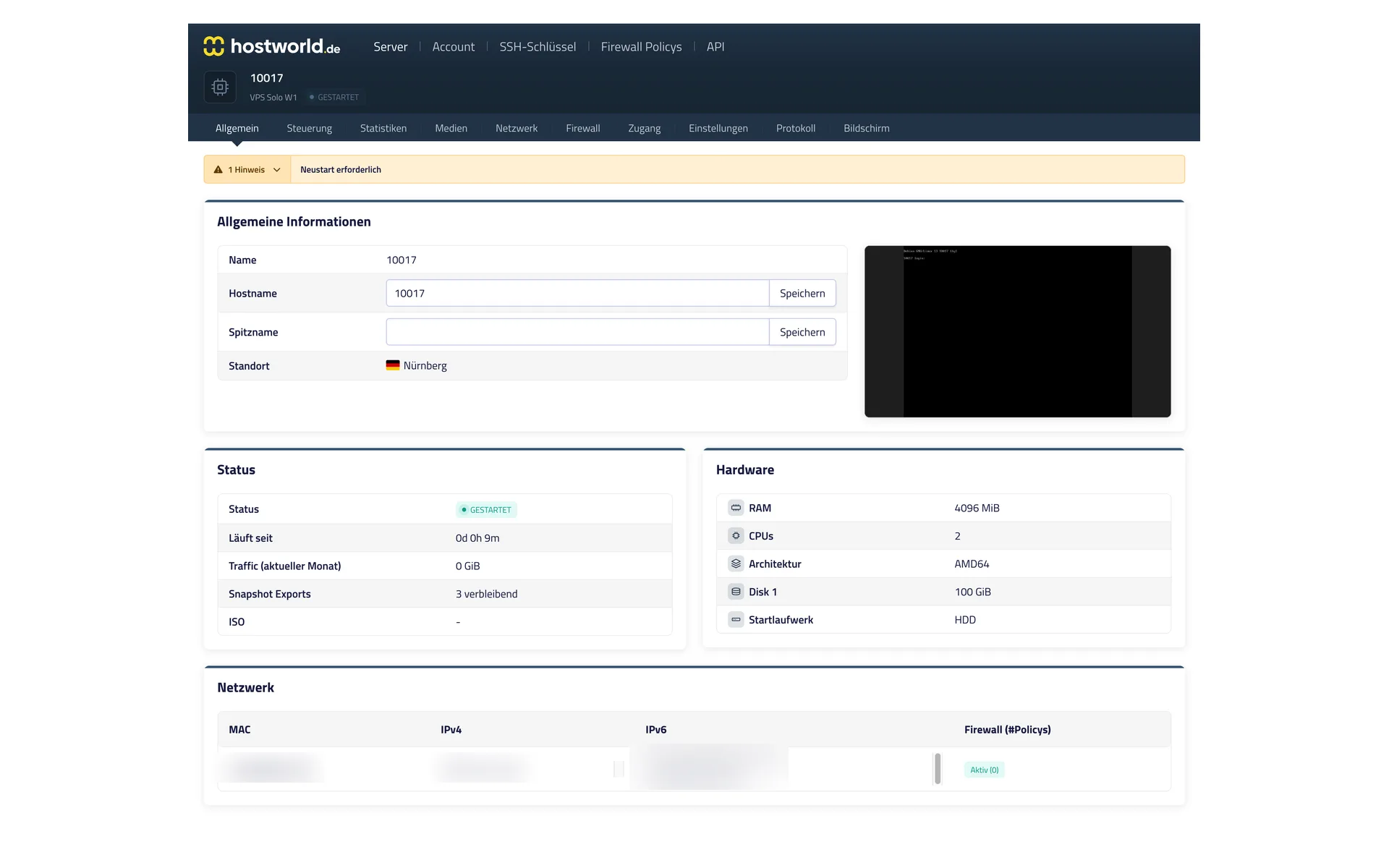Switch to the Statistiken tab

pyautogui.click(x=383, y=128)
